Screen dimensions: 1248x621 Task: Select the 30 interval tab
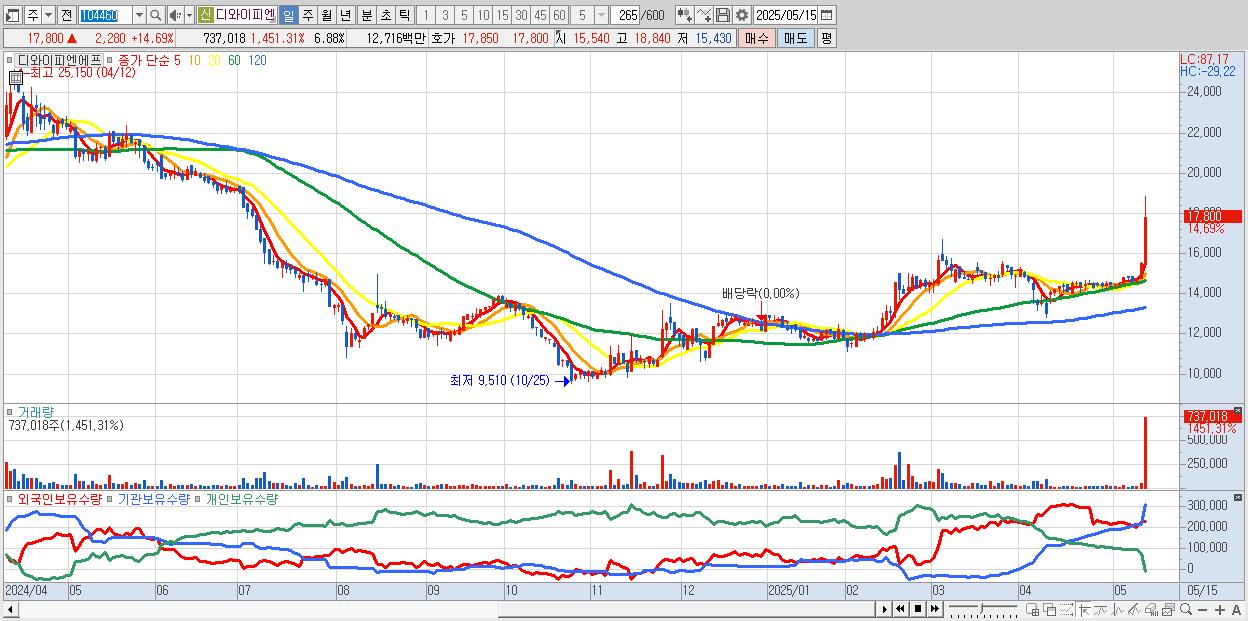[521, 15]
